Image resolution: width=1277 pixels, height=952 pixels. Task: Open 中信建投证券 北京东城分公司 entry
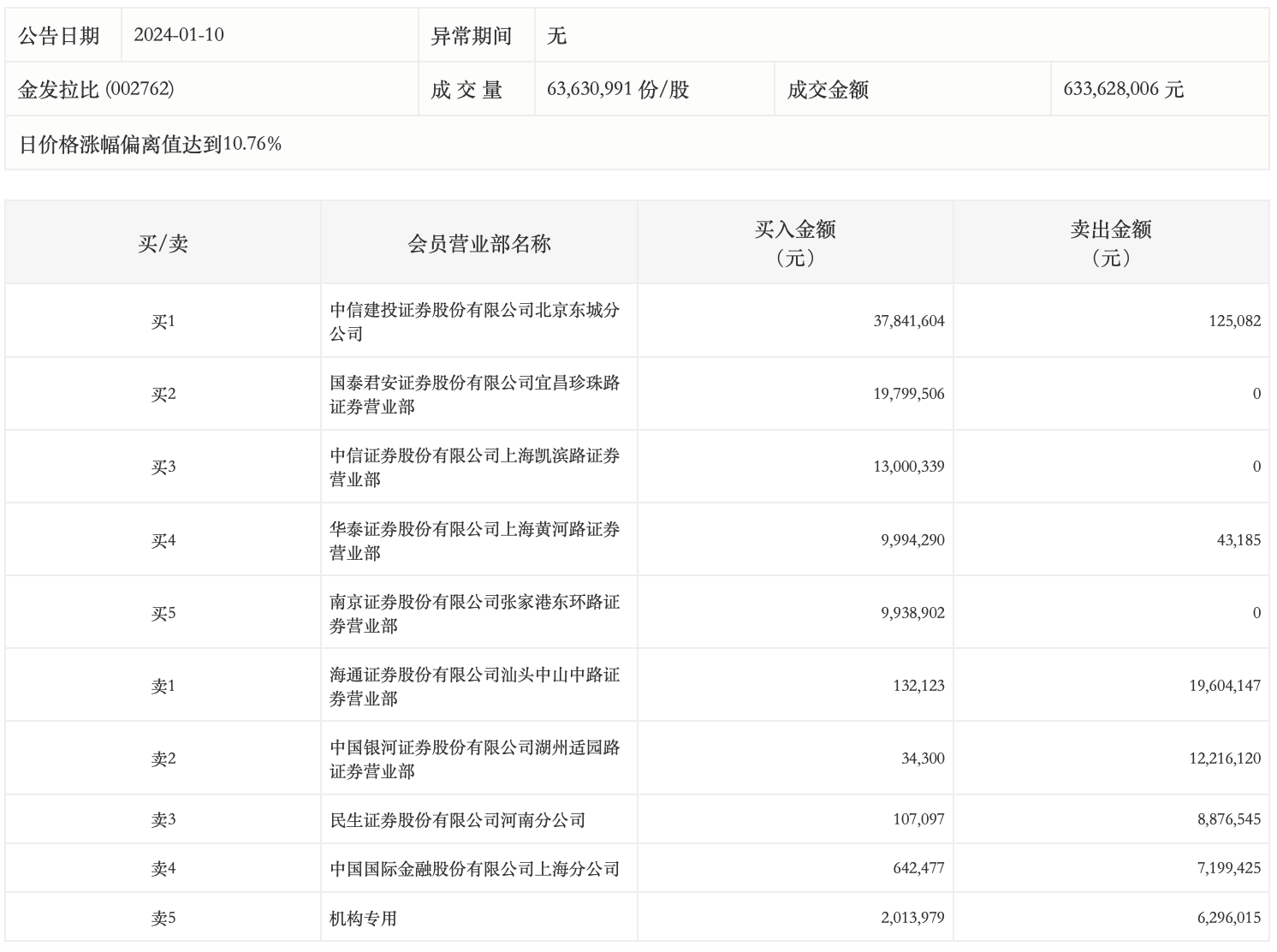pos(474,322)
